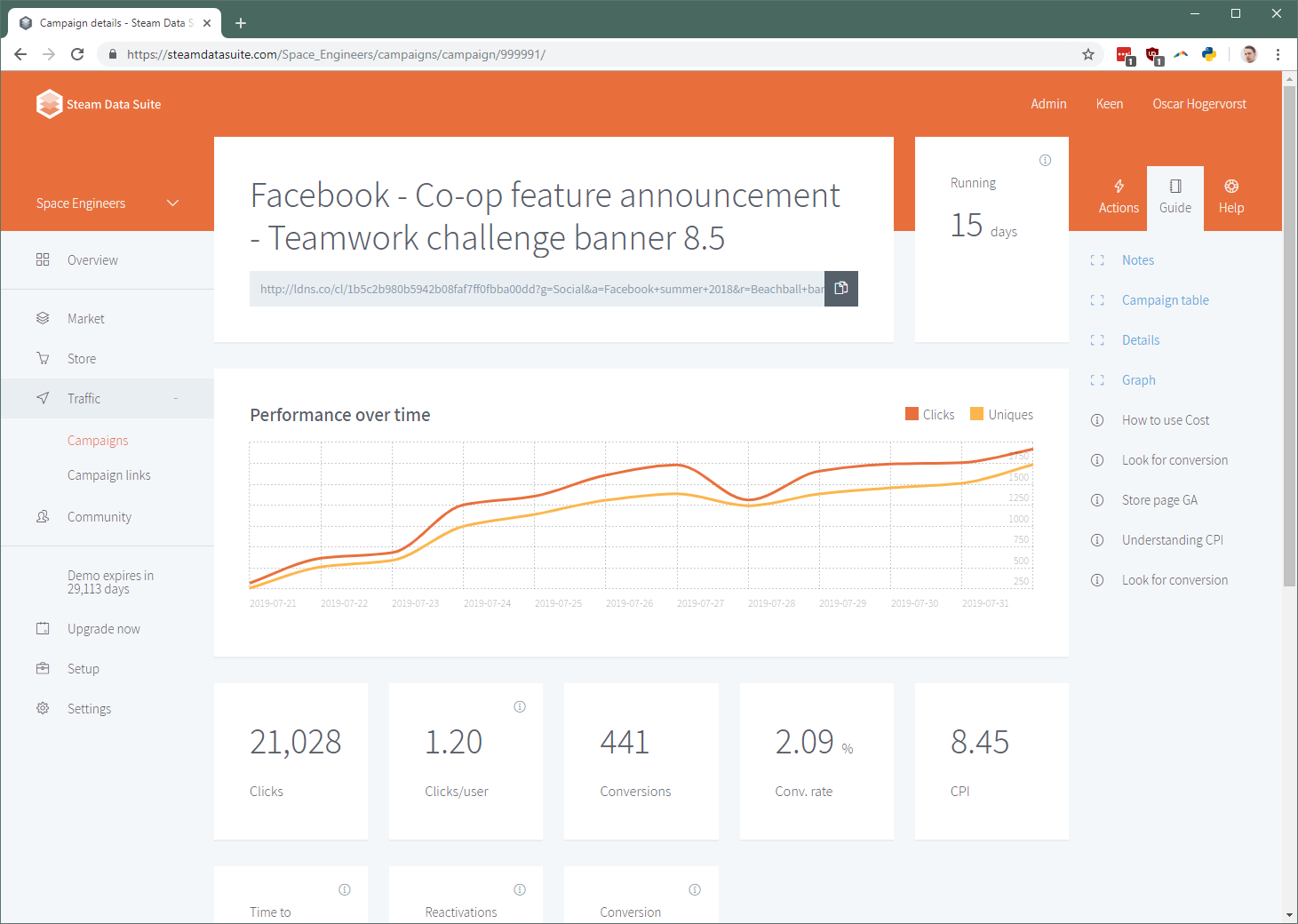The image size is (1298, 924).
Task: Click bracket icon next to Notes
Action: [1097, 260]
